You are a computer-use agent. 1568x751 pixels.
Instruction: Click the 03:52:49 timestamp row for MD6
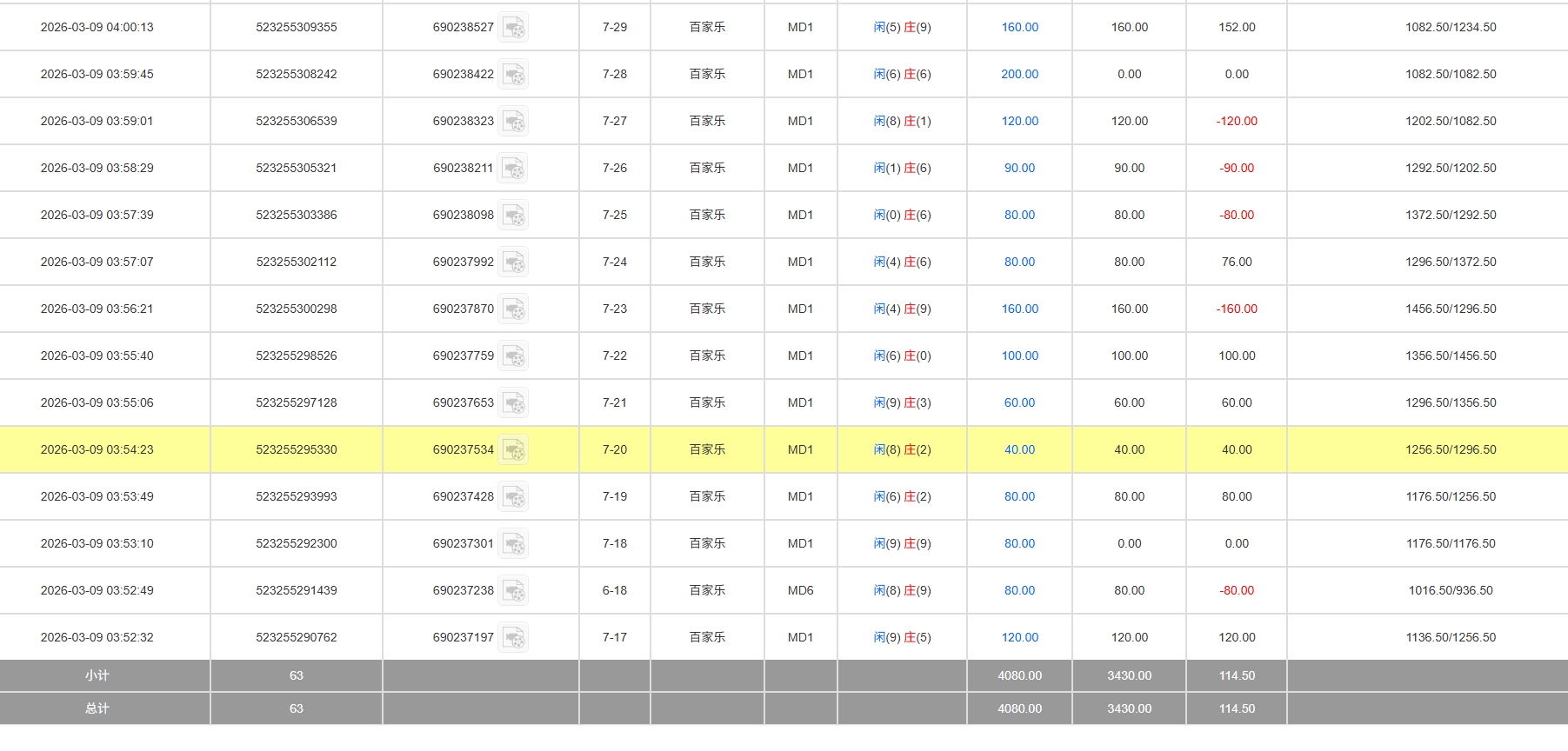(97, 591)
